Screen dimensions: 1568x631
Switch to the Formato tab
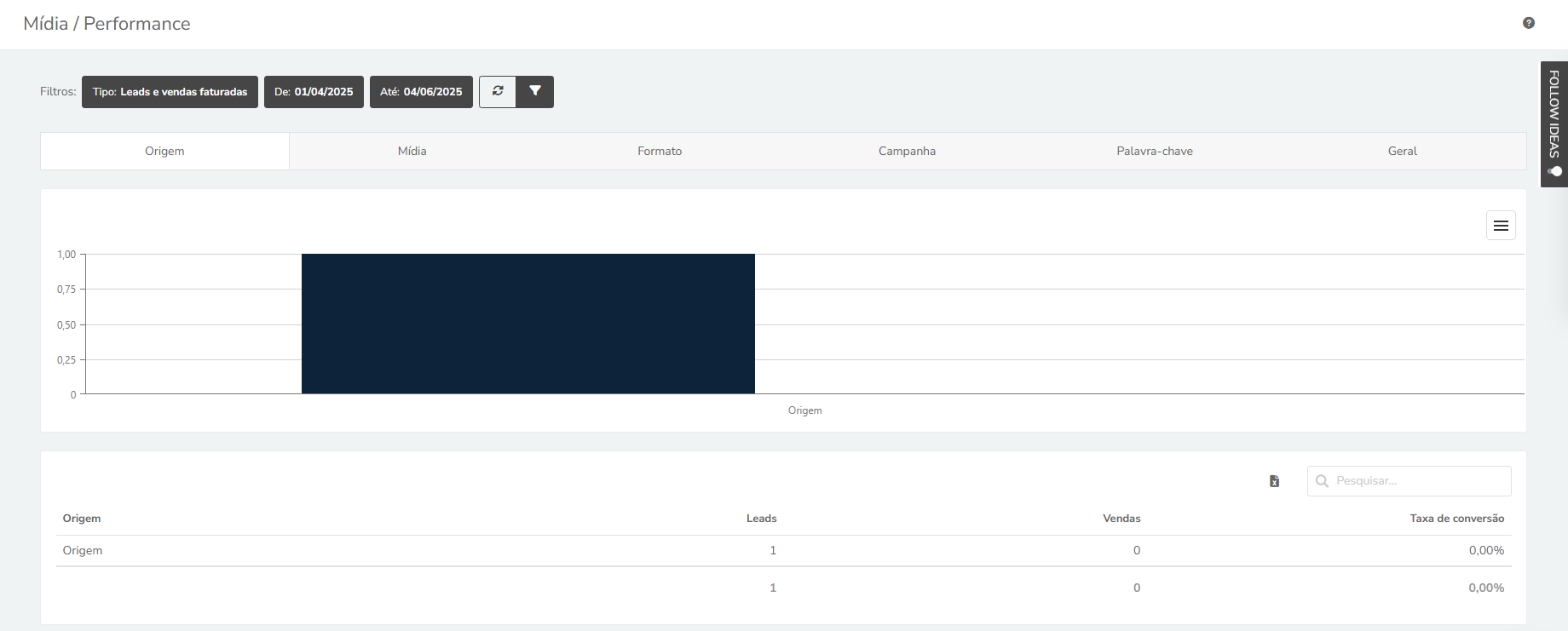point(660,151)
